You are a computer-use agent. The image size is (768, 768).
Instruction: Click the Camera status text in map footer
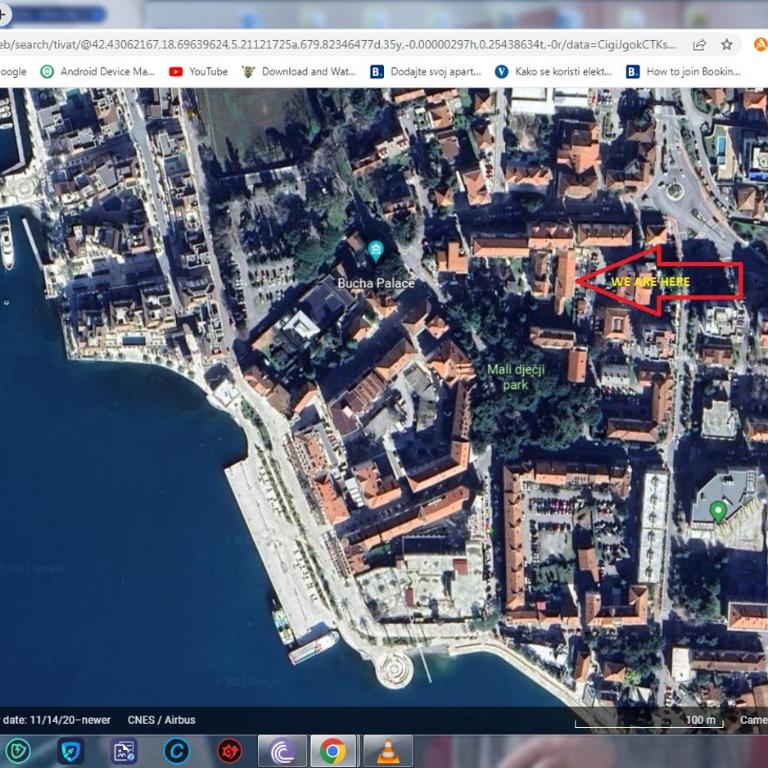[754, 720]
